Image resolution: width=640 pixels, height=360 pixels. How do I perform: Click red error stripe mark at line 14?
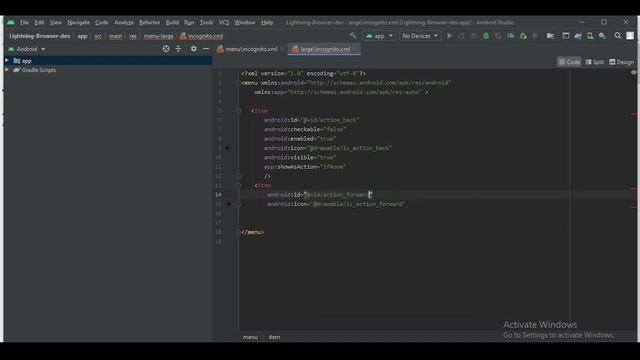[633, 189]
